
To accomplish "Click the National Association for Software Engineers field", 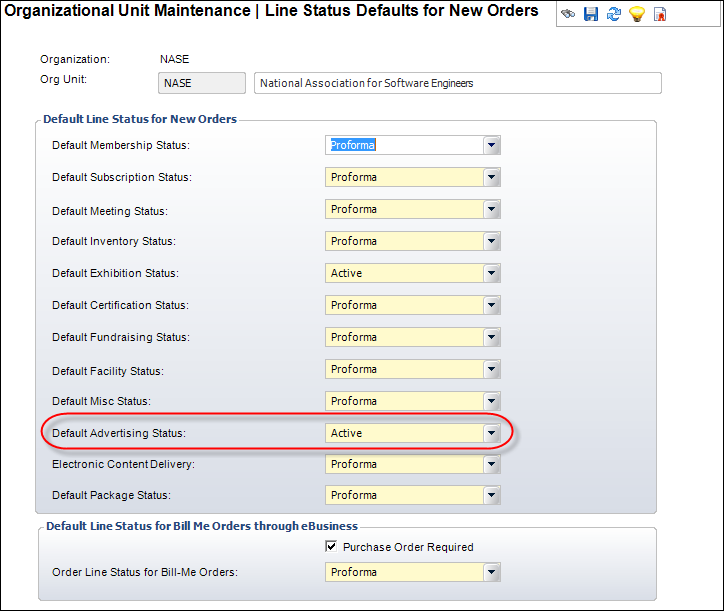I will [458, 83].
